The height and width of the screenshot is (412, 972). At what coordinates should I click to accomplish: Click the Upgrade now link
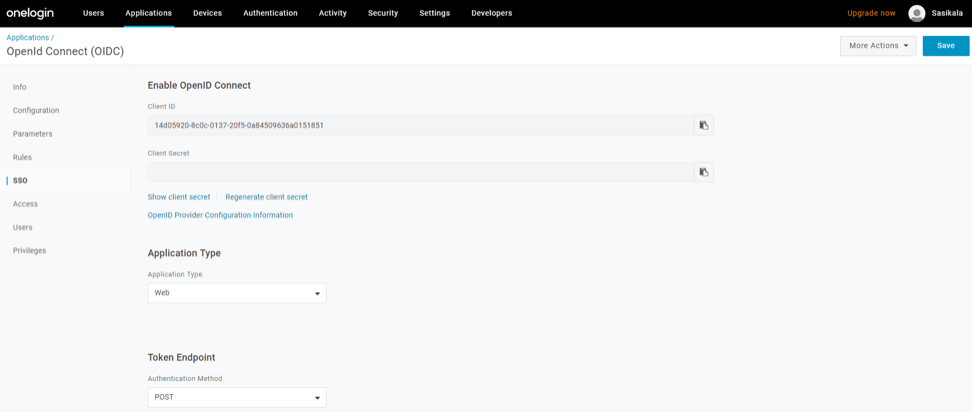pyautogui.click(x=871, y=13)
